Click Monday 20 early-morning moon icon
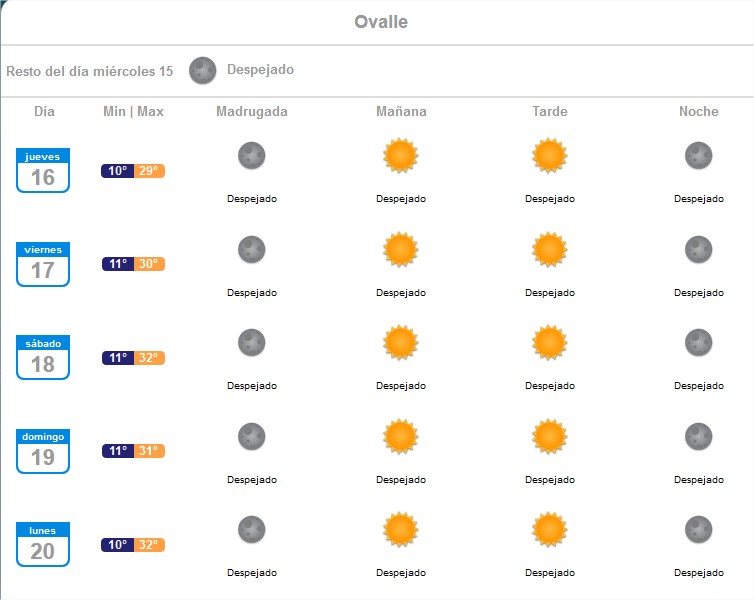The width and height of the screenshot is (754, 600). pos(252,530)
